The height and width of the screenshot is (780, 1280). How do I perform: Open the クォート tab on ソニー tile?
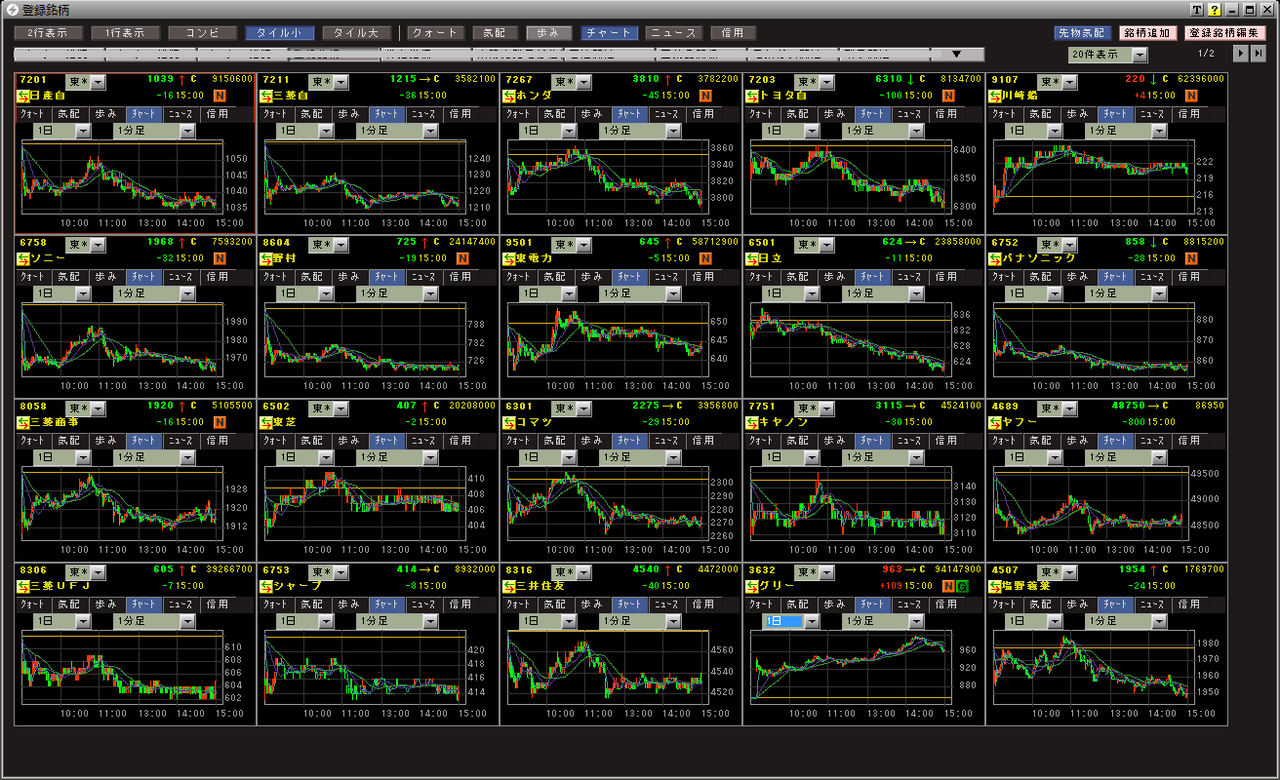(x=34, y=277)
